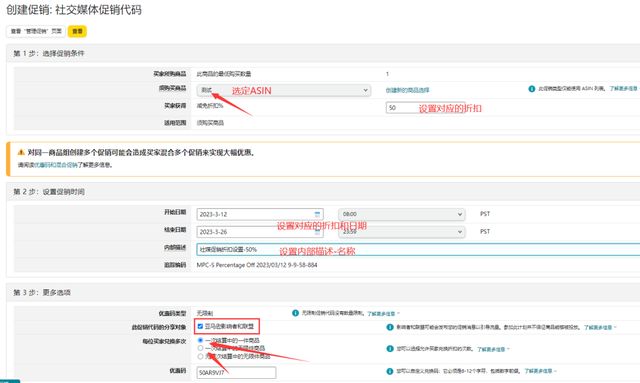Click the discount percentage field showing 50
The image size is (640, 383).
(425, 108)
